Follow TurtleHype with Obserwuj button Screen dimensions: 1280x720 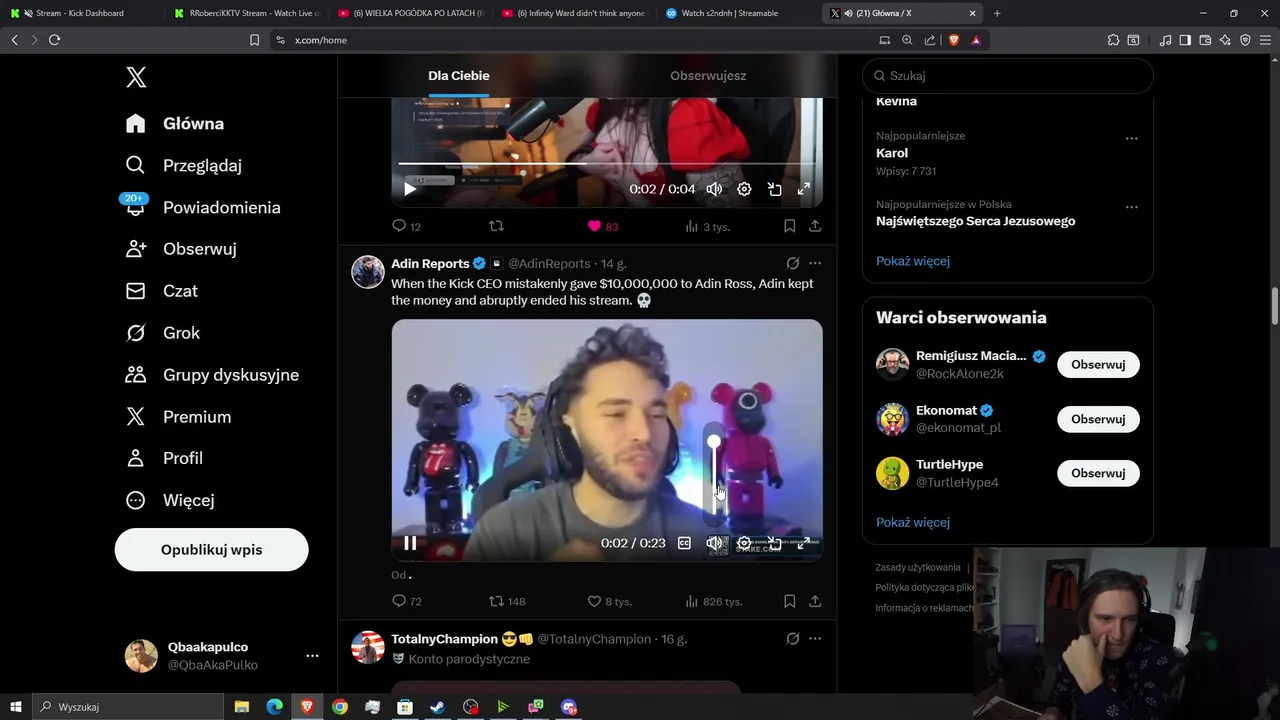tap(1098, 473)
